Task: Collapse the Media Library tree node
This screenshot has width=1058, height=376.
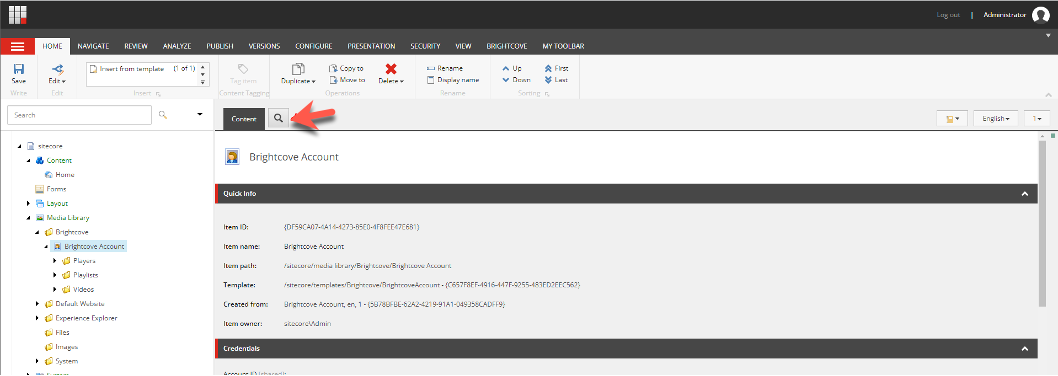Action: 28,218
